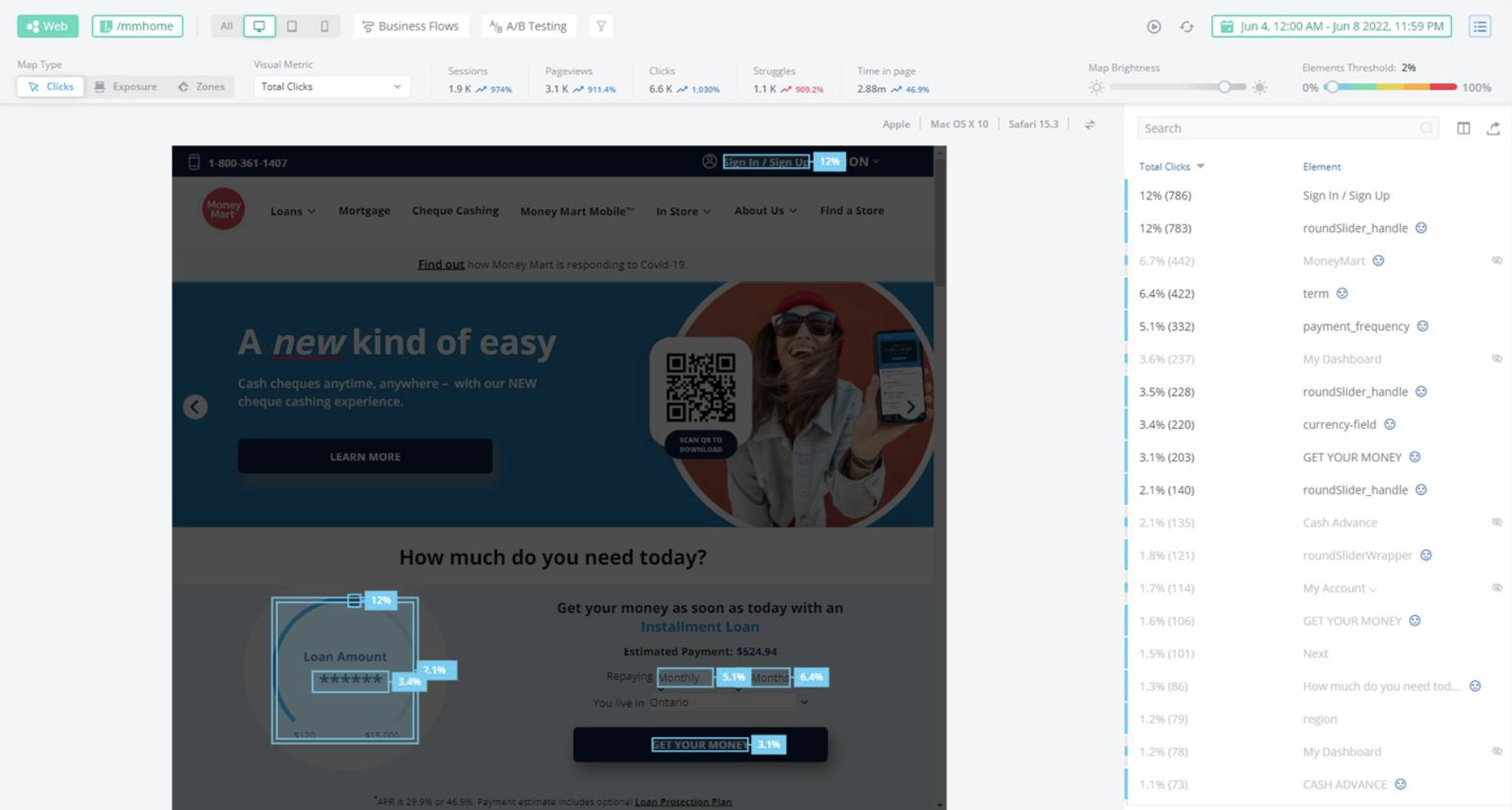The height and width of the screenshot is (810, 1512).
Task: Click Mortgage in the site navigation
Action: click(x=364, y=210)
